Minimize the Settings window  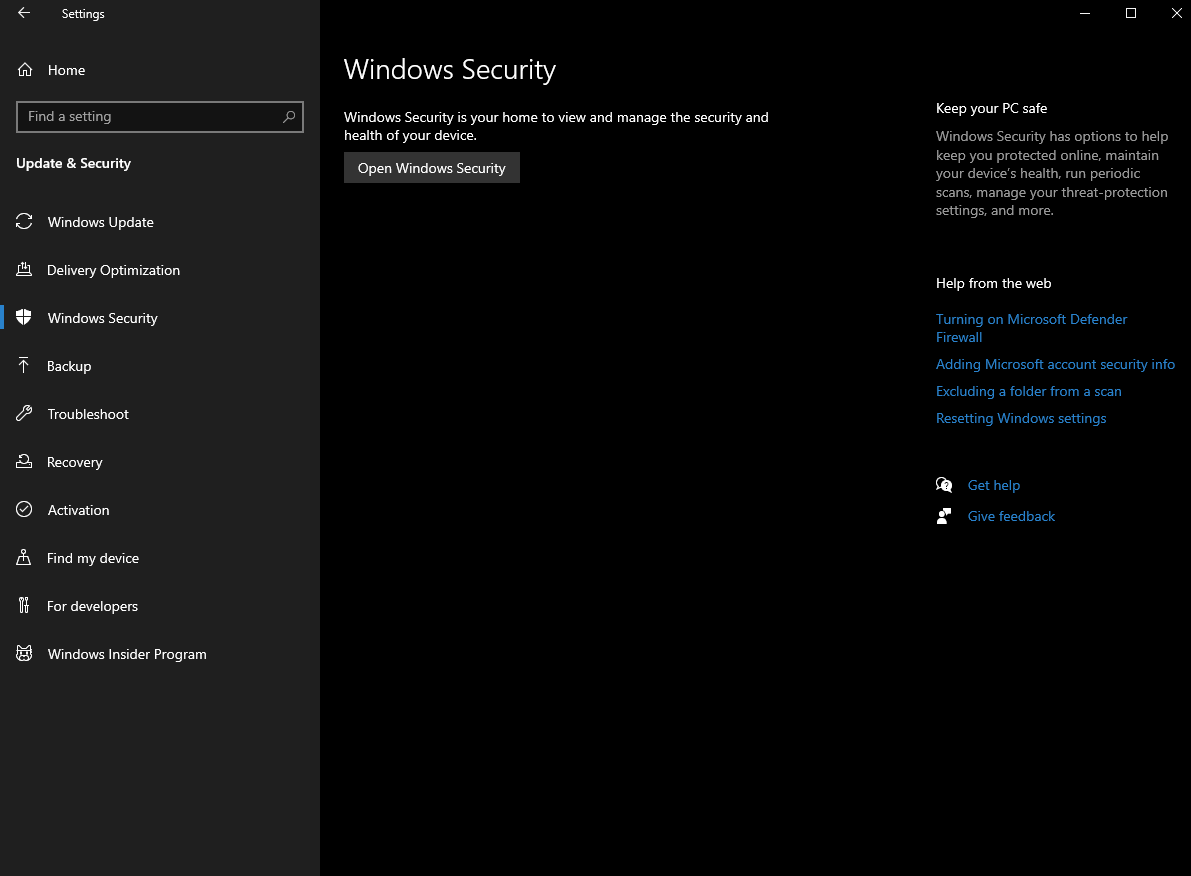pyautogui.click(x=1085, y=13)
